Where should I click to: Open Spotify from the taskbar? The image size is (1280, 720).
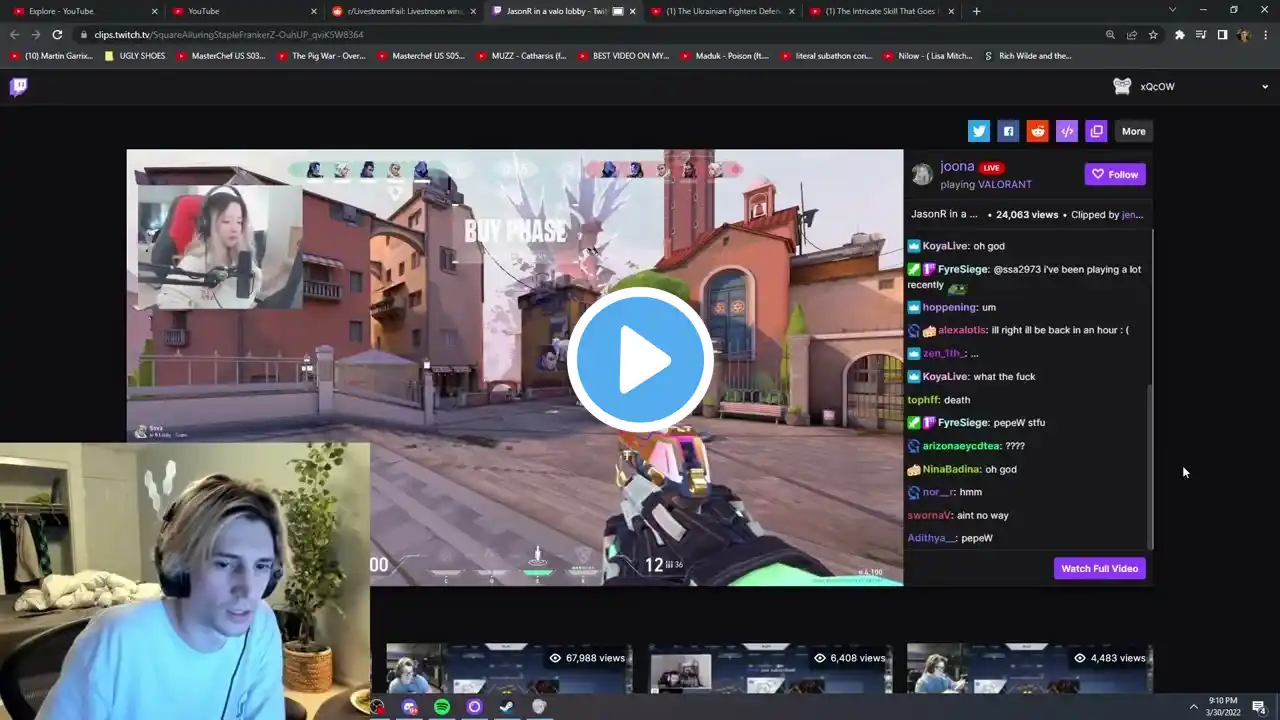click(442, 707)
